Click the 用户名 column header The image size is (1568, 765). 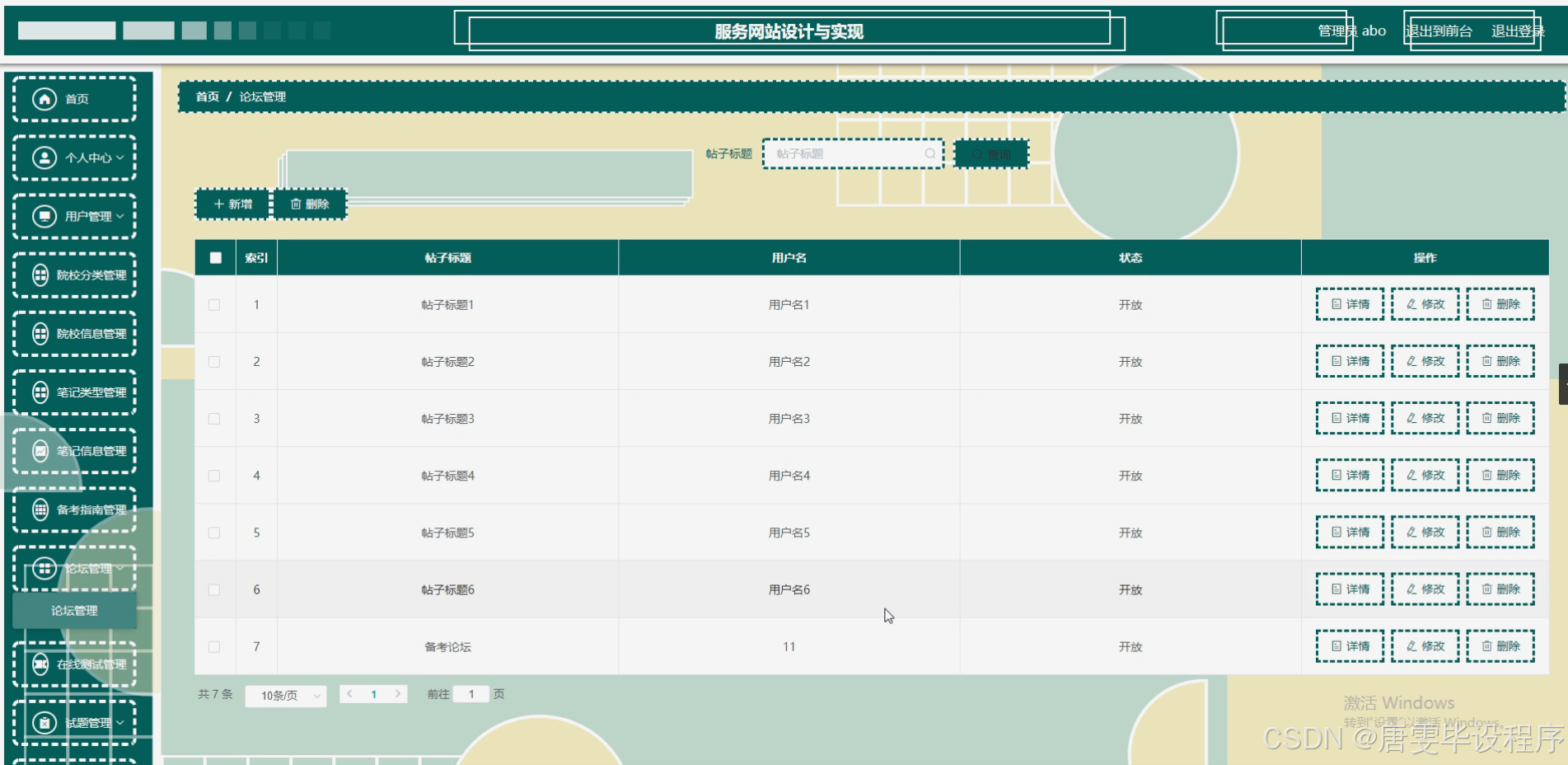click(x=789, y=258)
